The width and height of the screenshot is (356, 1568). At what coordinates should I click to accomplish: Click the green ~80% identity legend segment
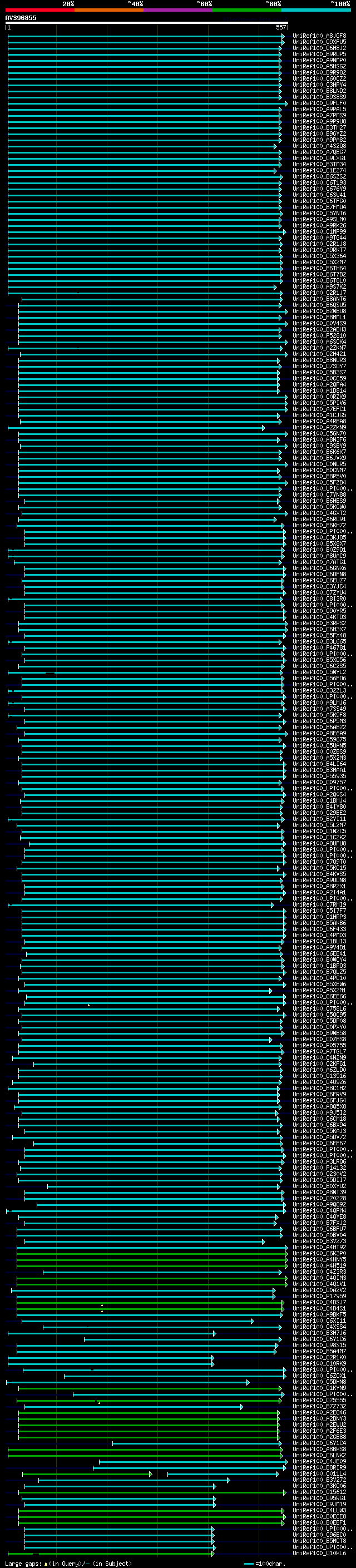click(247, 10)
